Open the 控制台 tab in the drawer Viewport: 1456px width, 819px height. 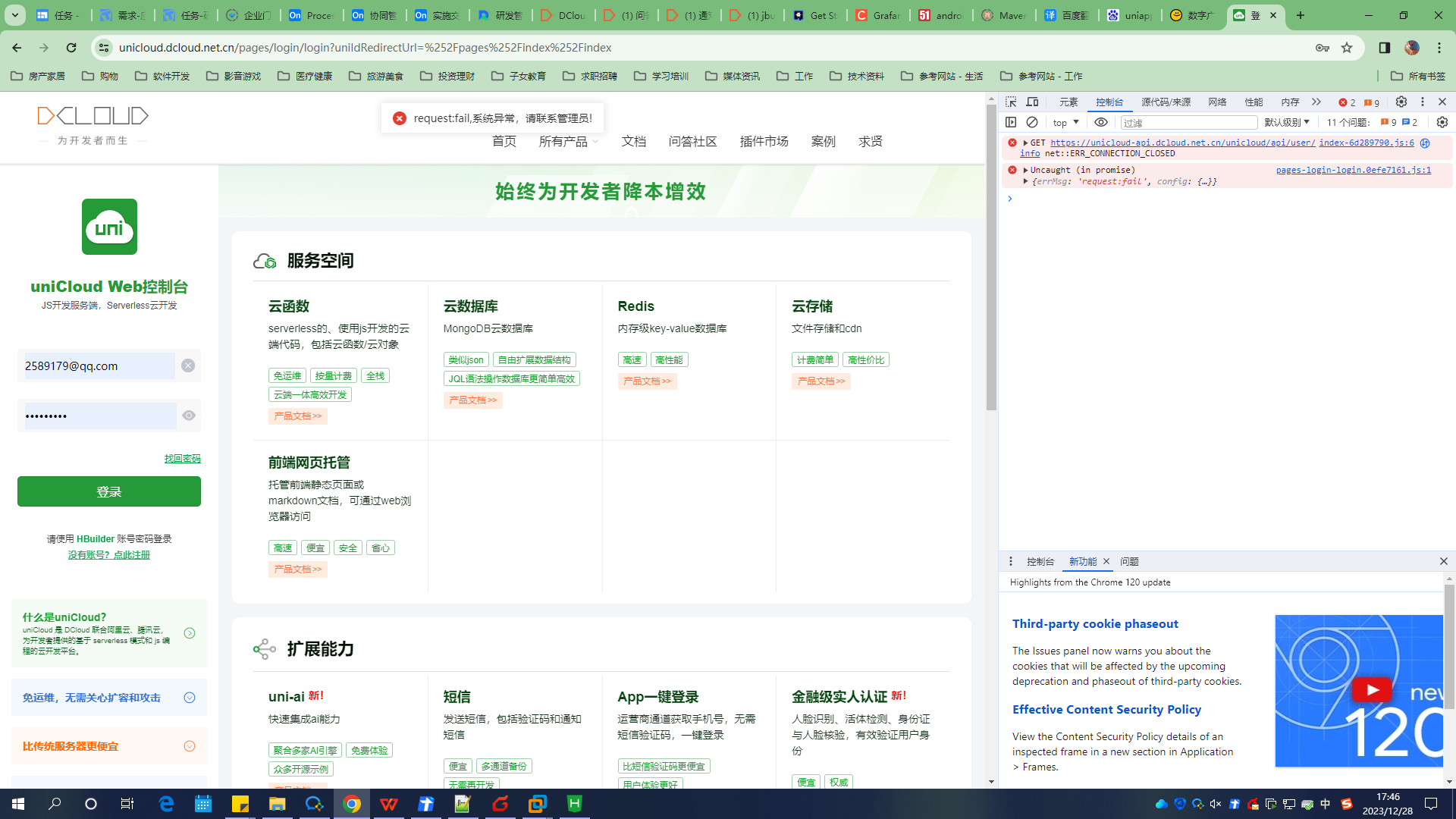click(1040, 561)
